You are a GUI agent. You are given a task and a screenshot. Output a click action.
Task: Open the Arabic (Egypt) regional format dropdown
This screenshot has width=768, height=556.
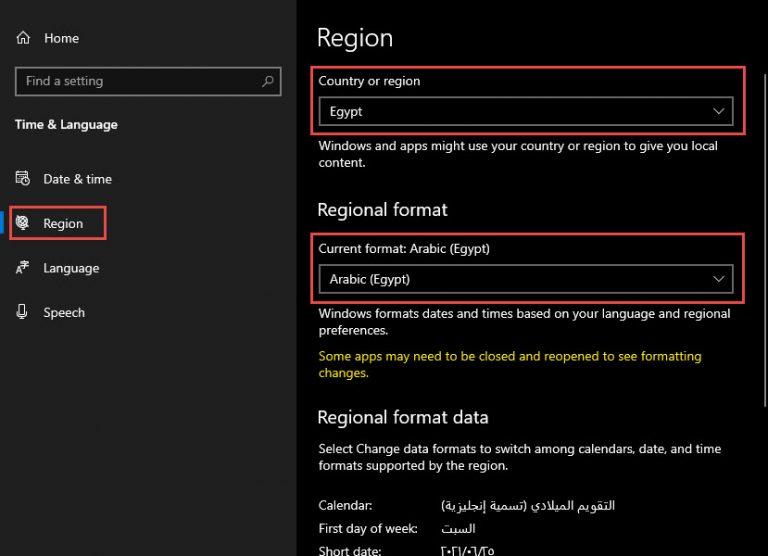tap(526, 279)
